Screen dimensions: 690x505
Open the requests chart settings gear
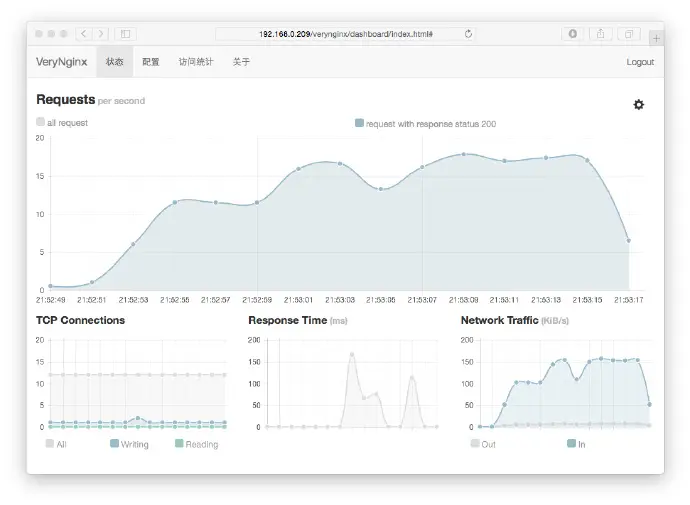[638, 104]
